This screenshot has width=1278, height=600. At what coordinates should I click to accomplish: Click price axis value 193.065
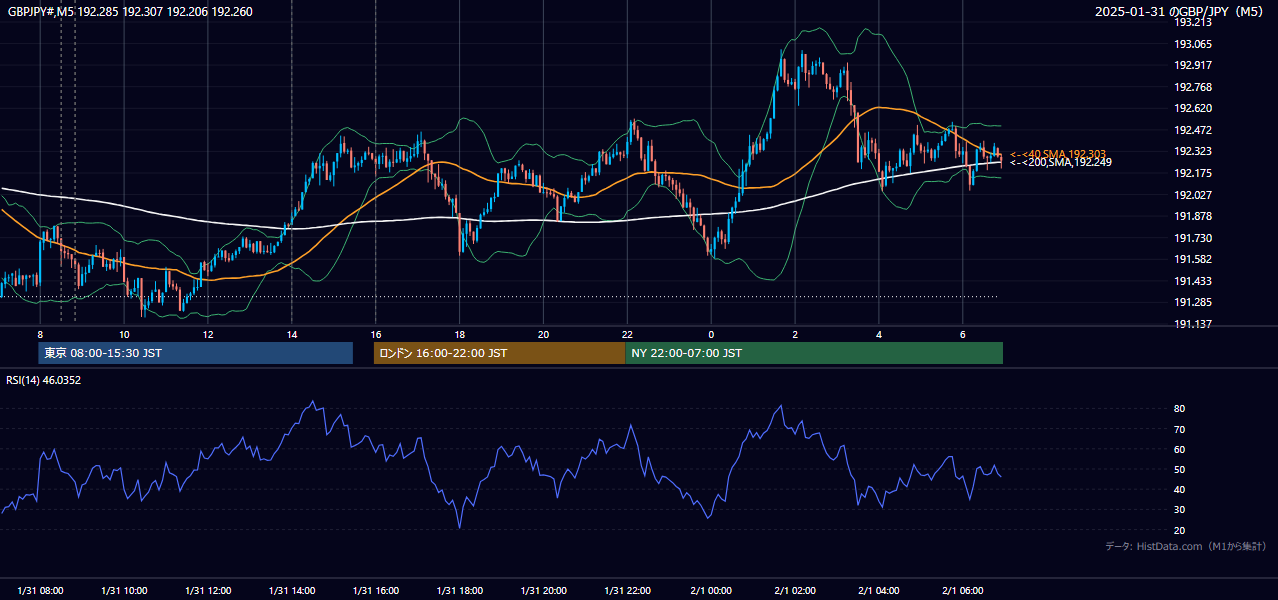point(1193,44)
